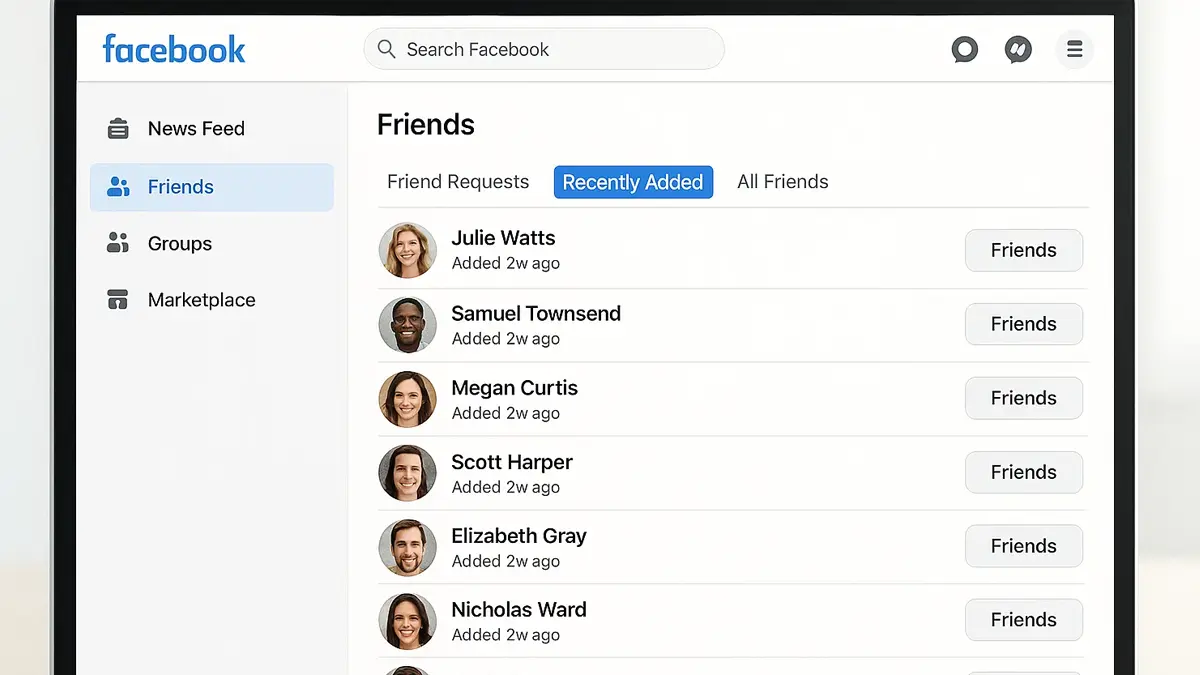Click the Facebook logo
The width and height of the screenshot is (1200, 675).
click(174, 49)
